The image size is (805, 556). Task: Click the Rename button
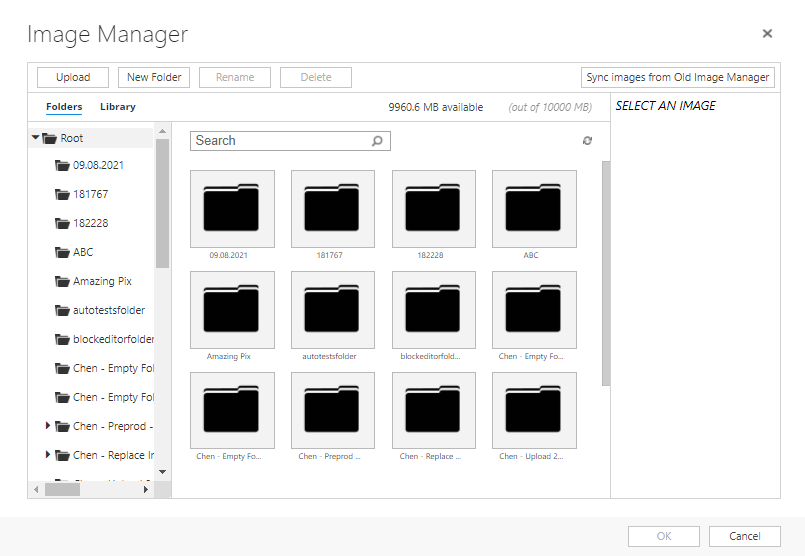[x=235, y=78]
